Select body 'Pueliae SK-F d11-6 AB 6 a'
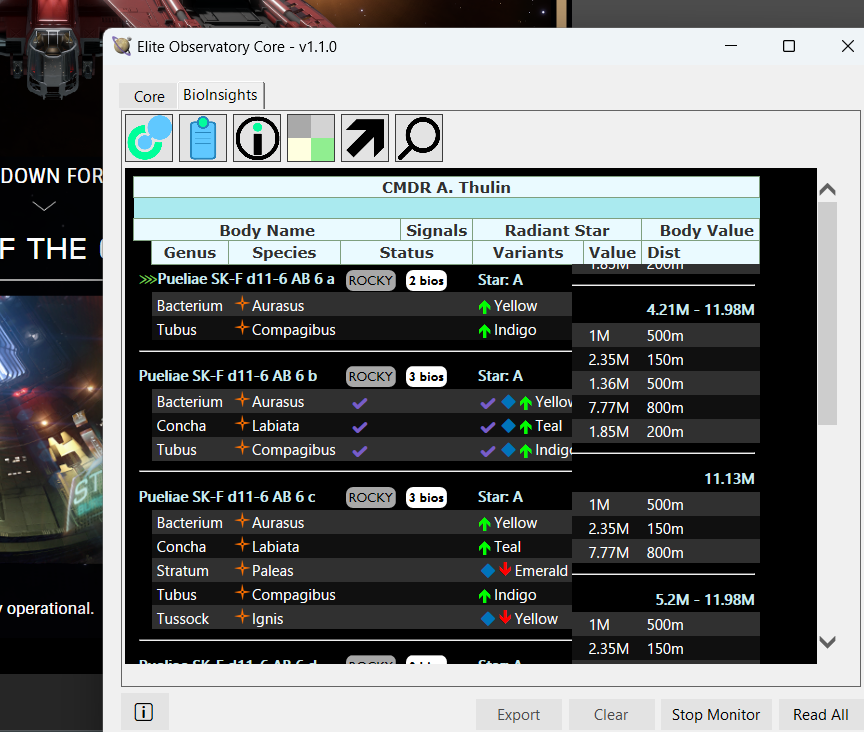 246,279
